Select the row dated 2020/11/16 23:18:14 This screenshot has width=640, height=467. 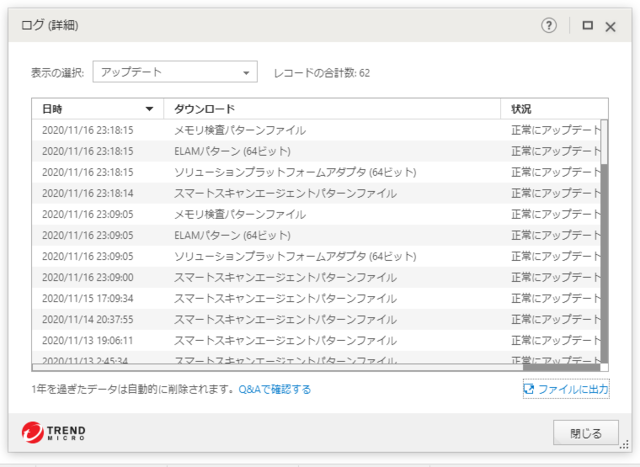[x=316, y=193]
